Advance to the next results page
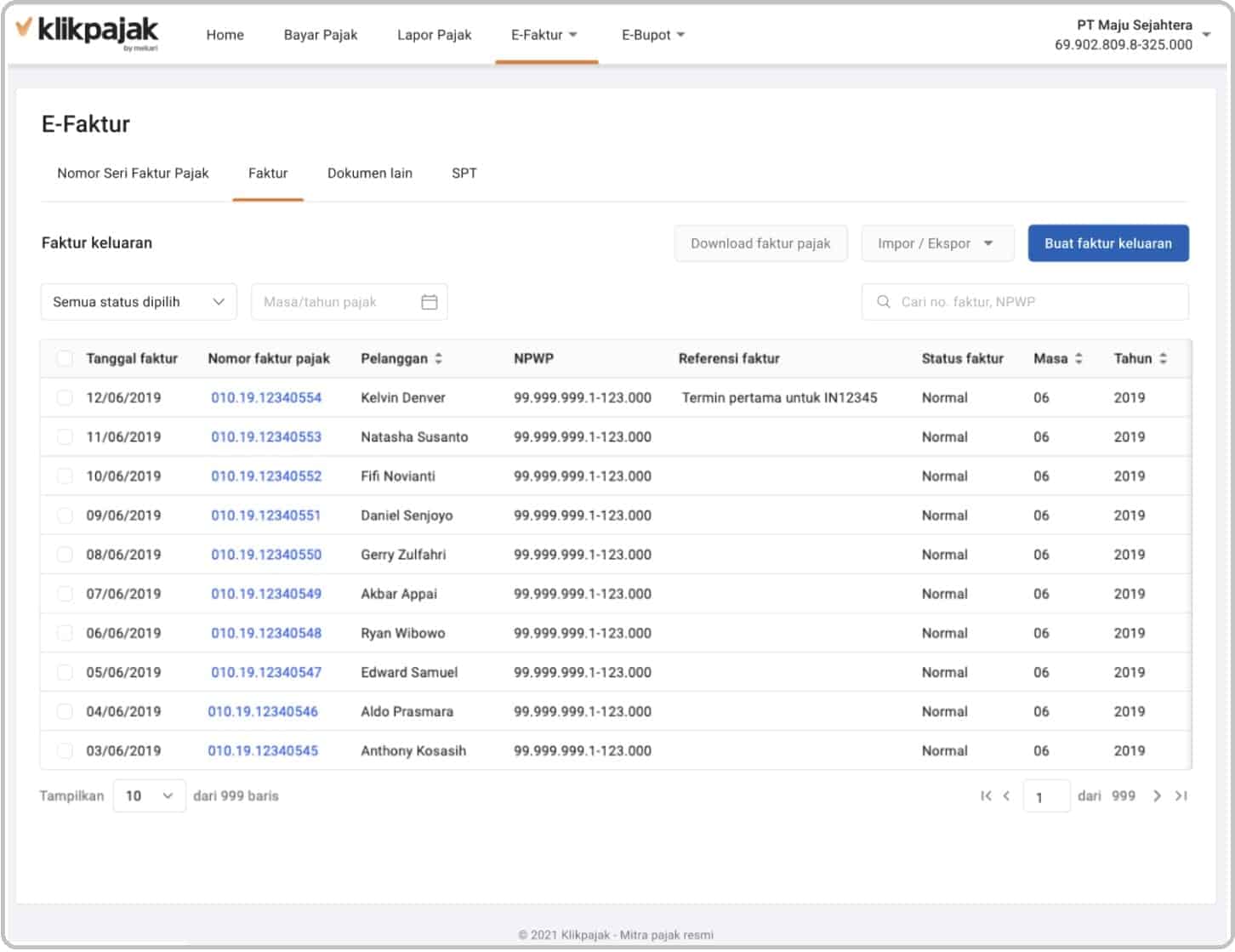Image resolution: width=1235 pixels, height=952 pixels. (x=1158, y=795)
